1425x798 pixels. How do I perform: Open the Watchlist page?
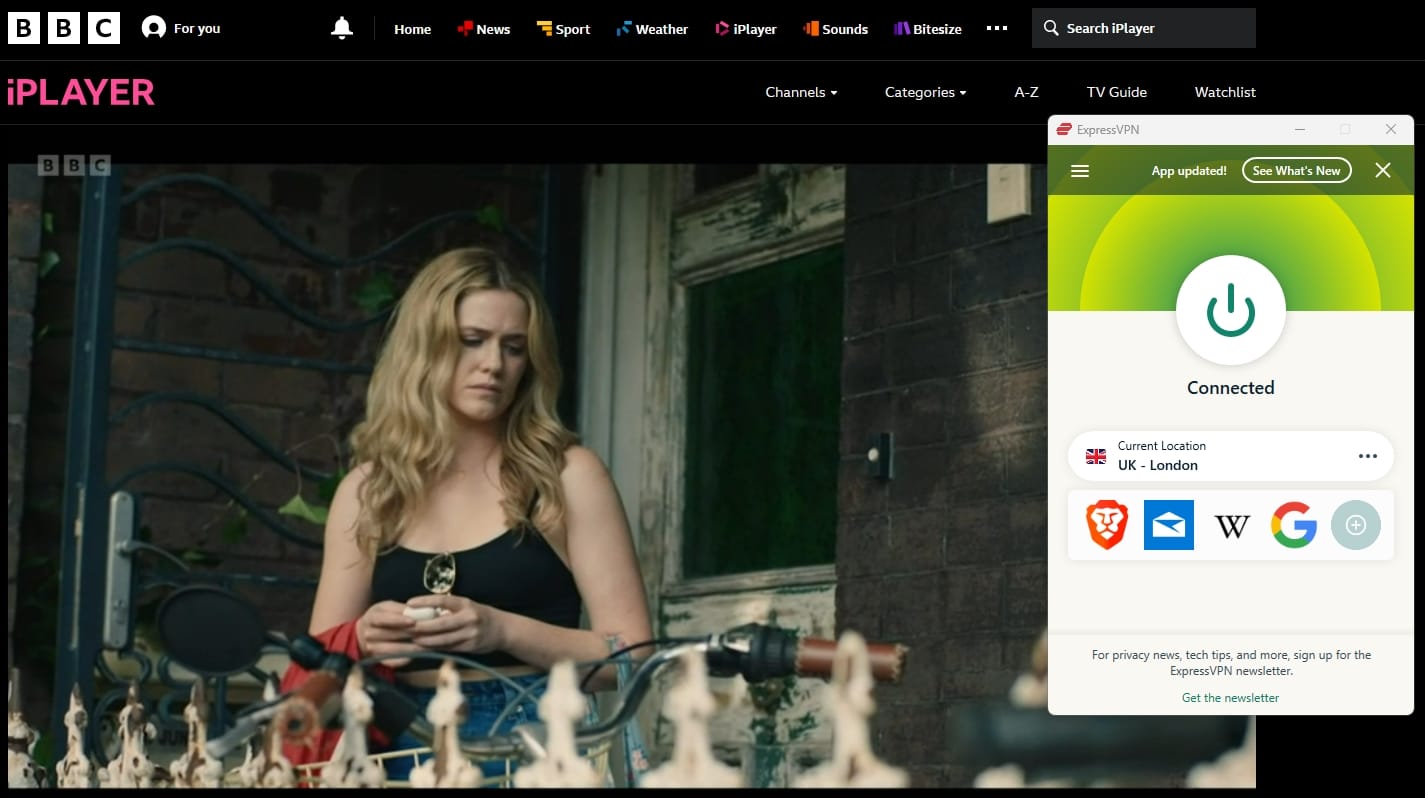[x=1225, y=92]
